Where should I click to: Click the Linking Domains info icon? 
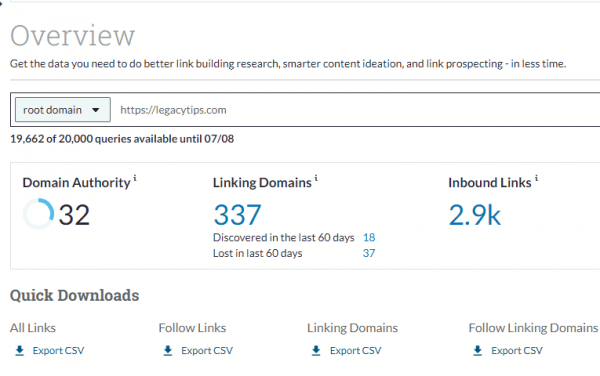coord(316,178)
